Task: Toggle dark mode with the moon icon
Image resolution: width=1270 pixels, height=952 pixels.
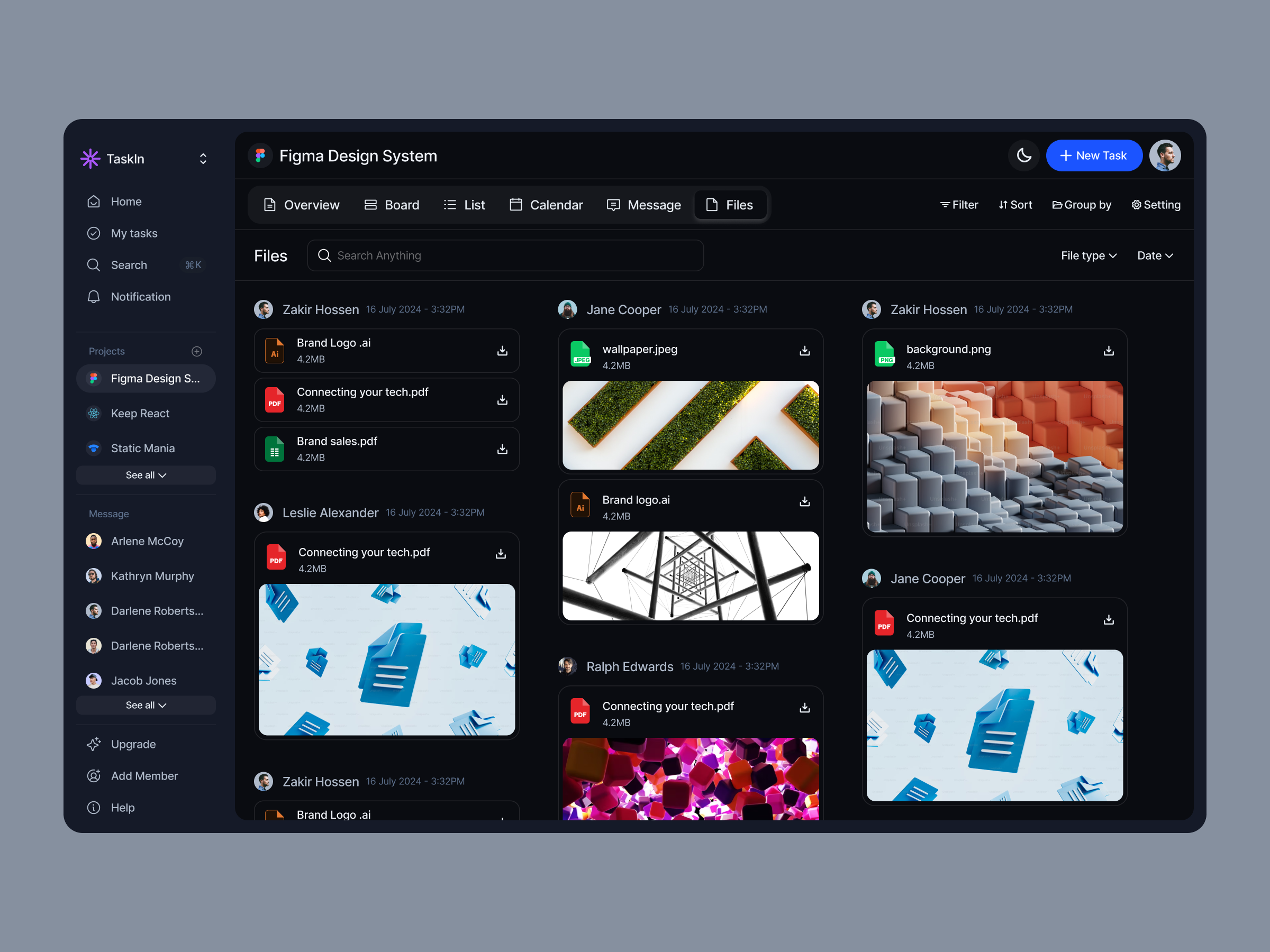Action: point(1024,155)
